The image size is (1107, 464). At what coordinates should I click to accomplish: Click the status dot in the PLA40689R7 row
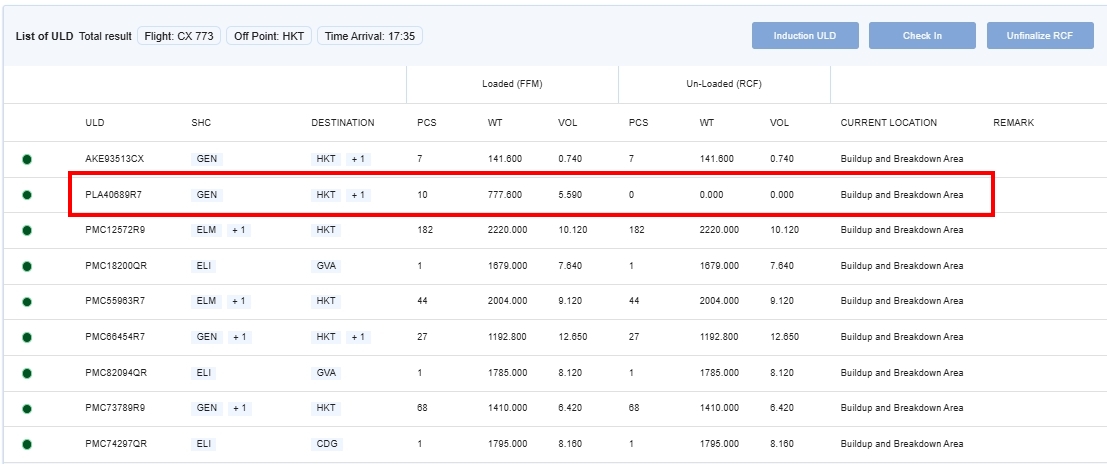(x=27, y=195)
